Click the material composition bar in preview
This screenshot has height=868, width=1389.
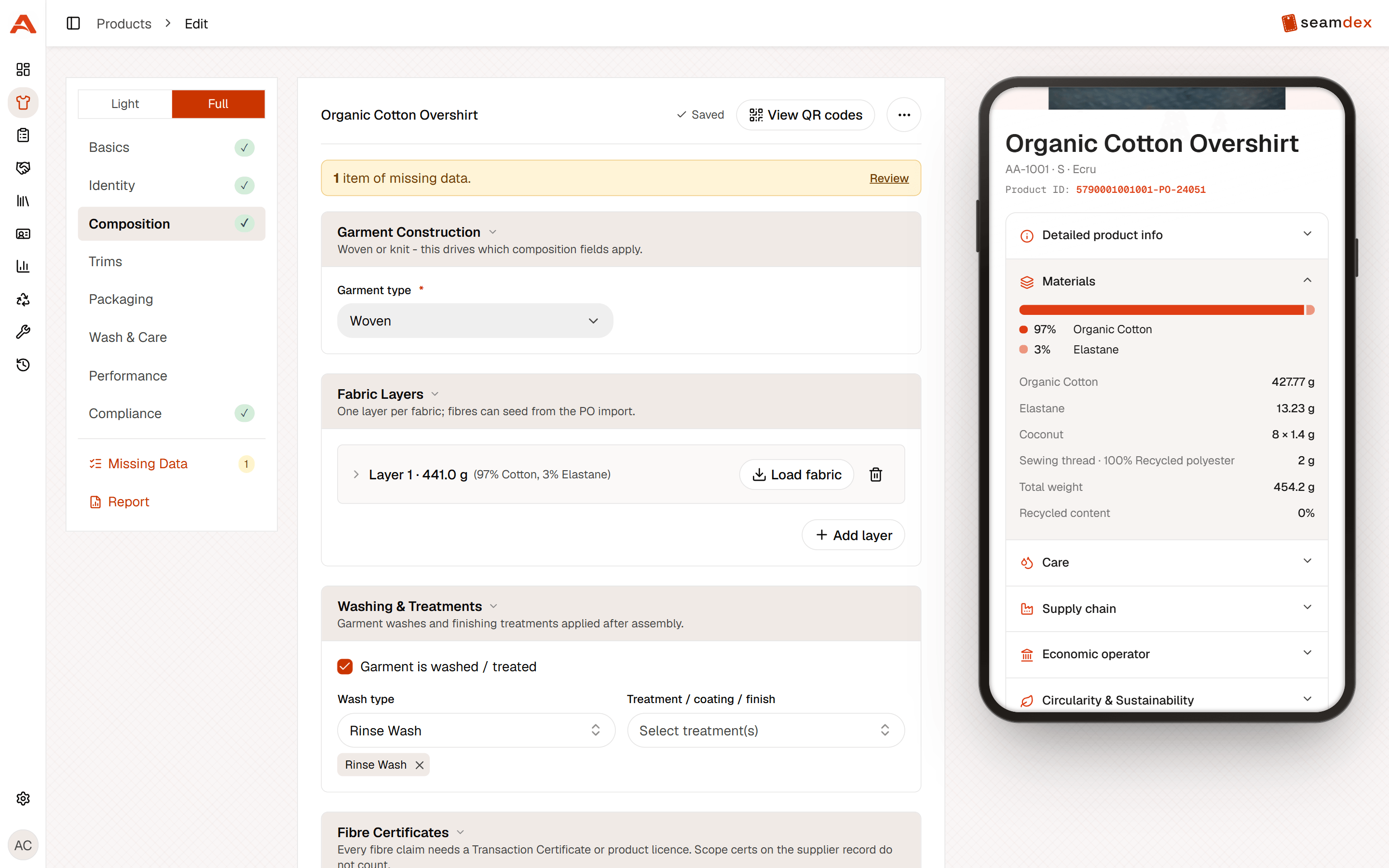(1167, 310)
